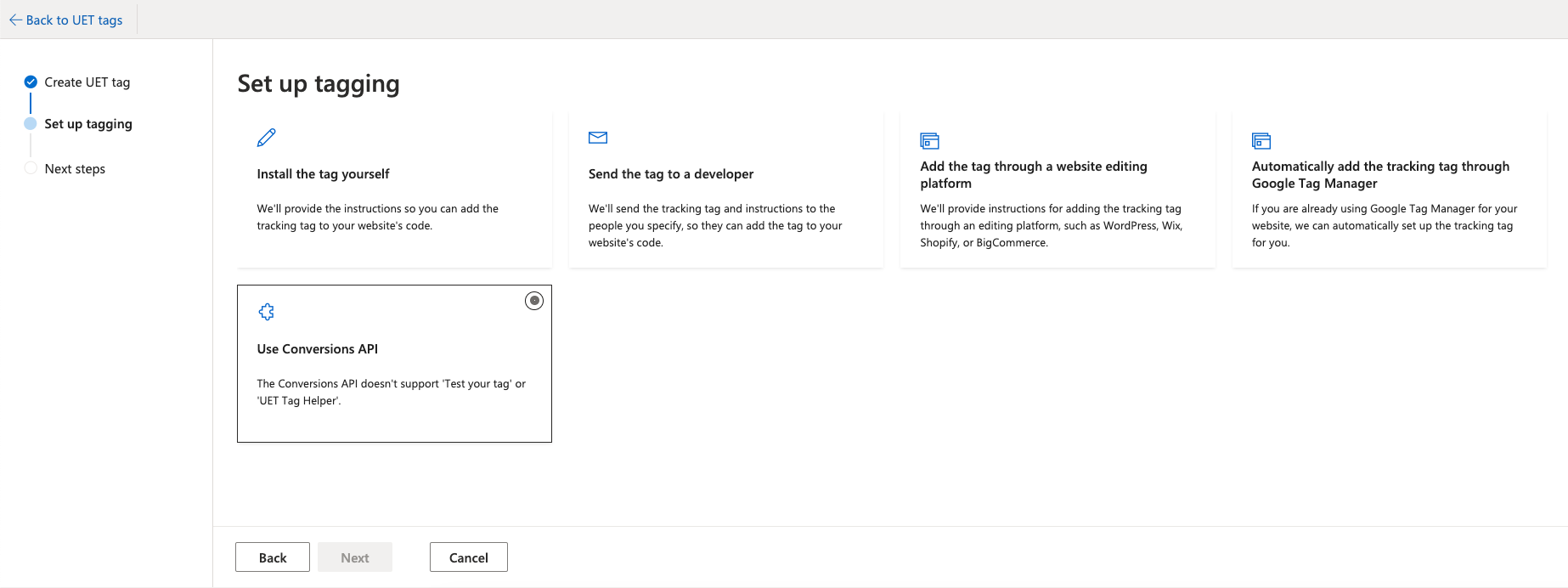Click the website editing platform window icon
The width and height of the screenshot is (1568, 588).
coord(930,141)
